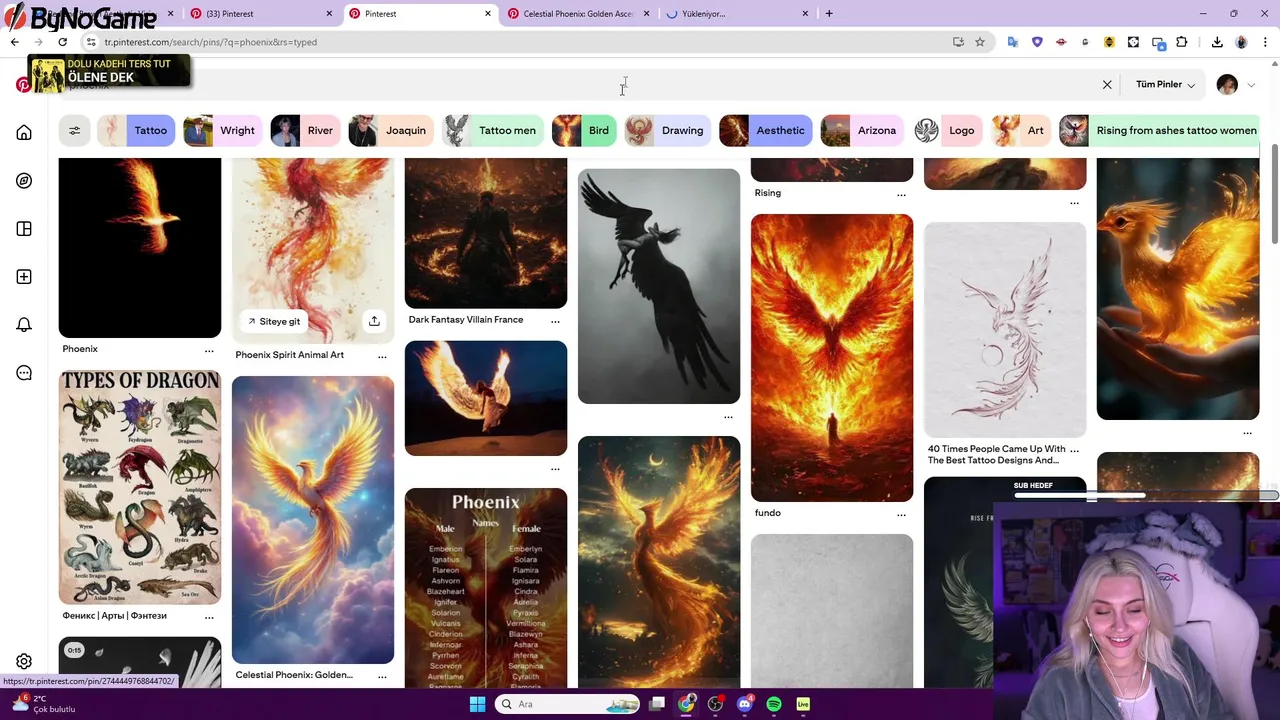Open Chrome downloads icon
The height and width of the screenshot is (720, 1280).
click(x=1217, y=42)
